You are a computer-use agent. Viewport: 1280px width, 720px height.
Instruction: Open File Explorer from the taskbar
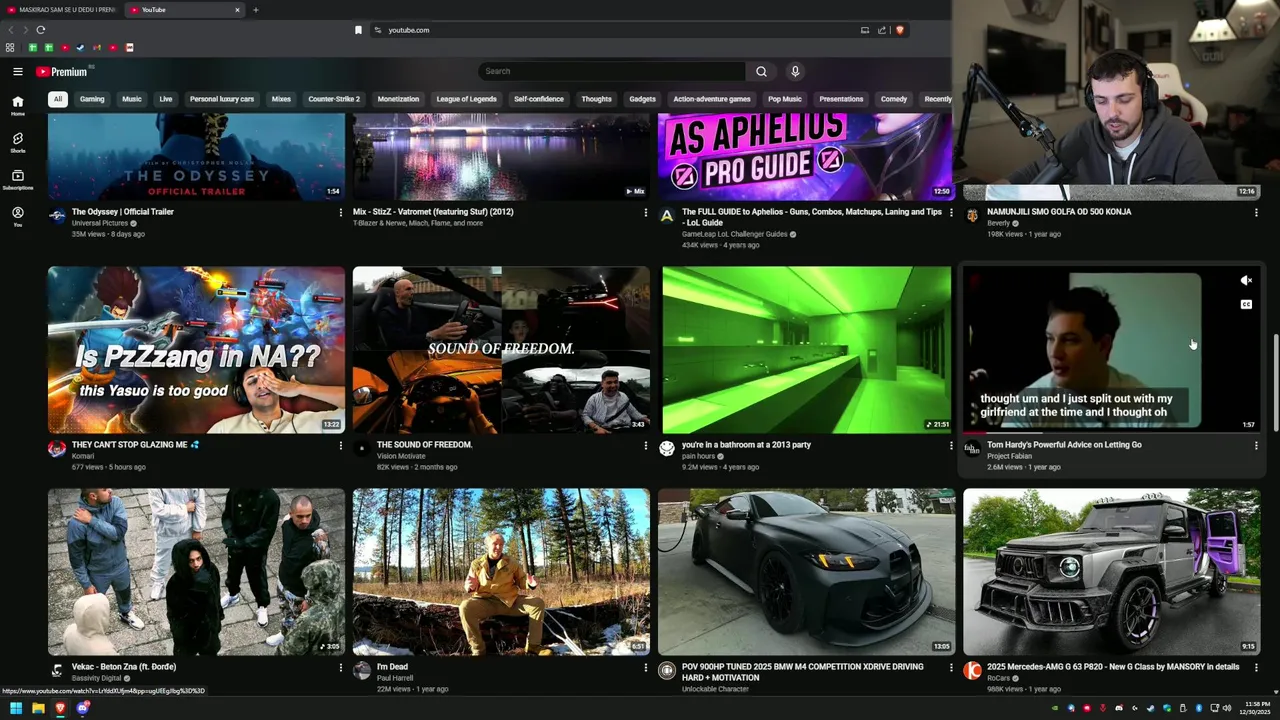pyautogui.click(x=38, y=708)
